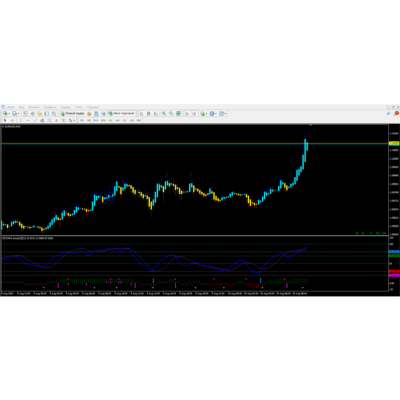
Task: Zoom out of the chart
Action: [171, 114]
